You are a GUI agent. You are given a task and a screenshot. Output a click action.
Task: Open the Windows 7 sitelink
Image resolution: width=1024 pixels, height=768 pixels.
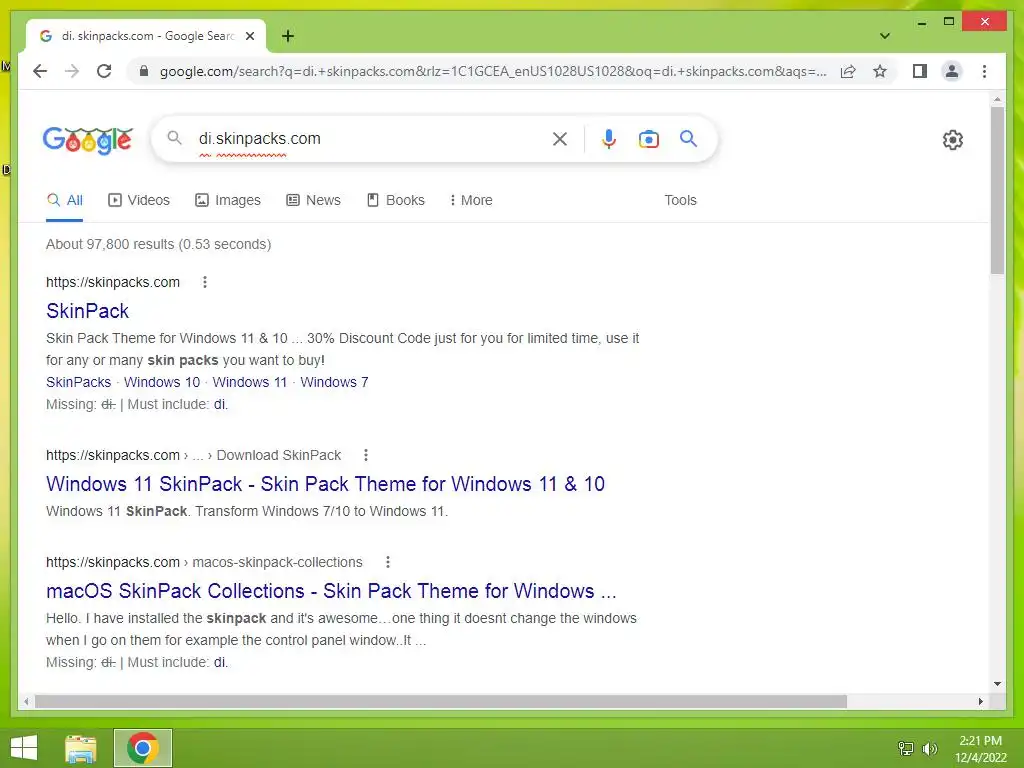click(x=334, y=382)
